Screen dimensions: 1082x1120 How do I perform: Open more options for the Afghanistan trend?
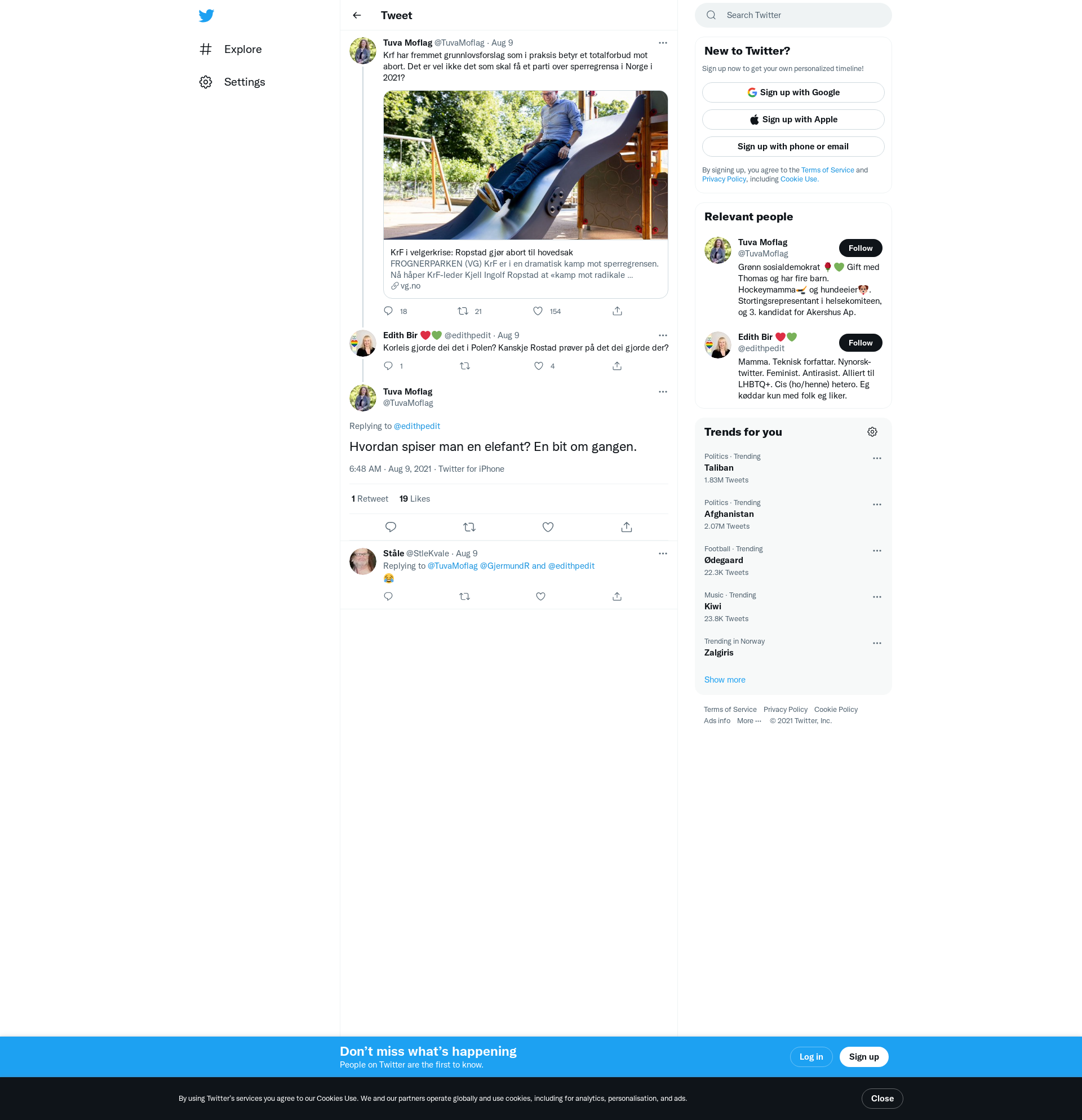[877, 504]
